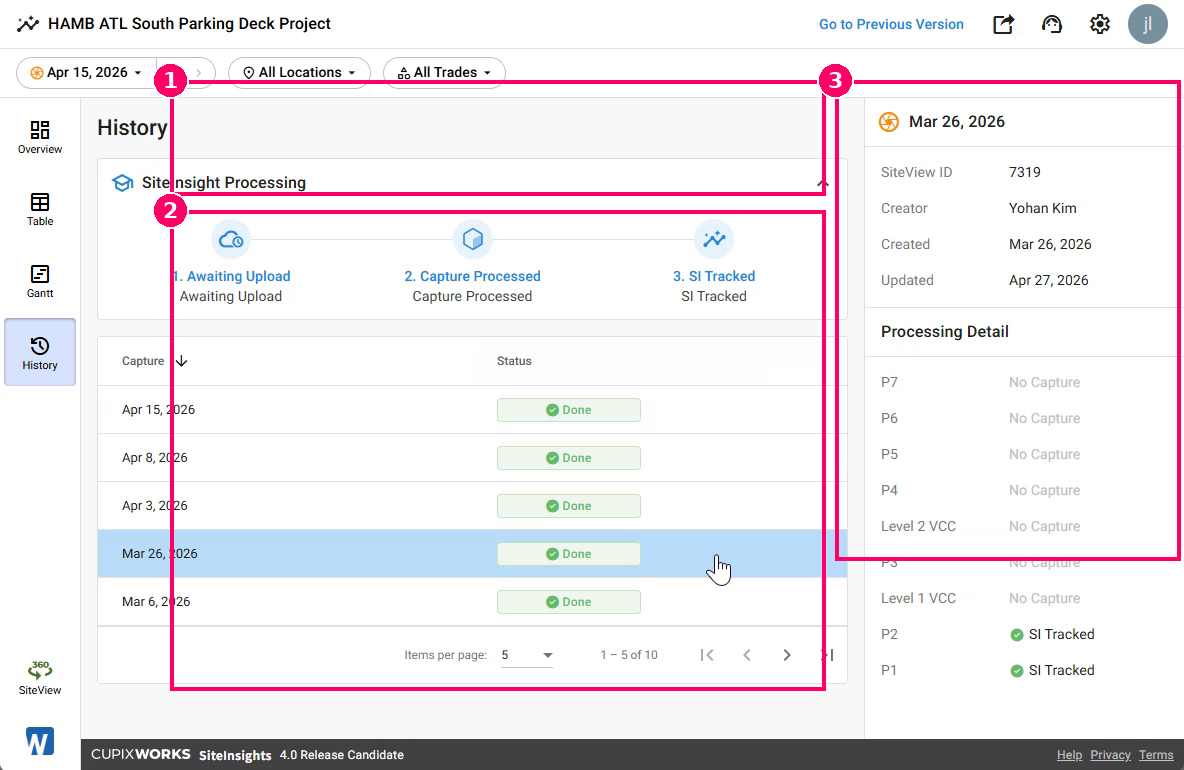Screen dimensions: 1184x770
Task: Switch to the Gantt sidebar view
Action: pos(40,281)
